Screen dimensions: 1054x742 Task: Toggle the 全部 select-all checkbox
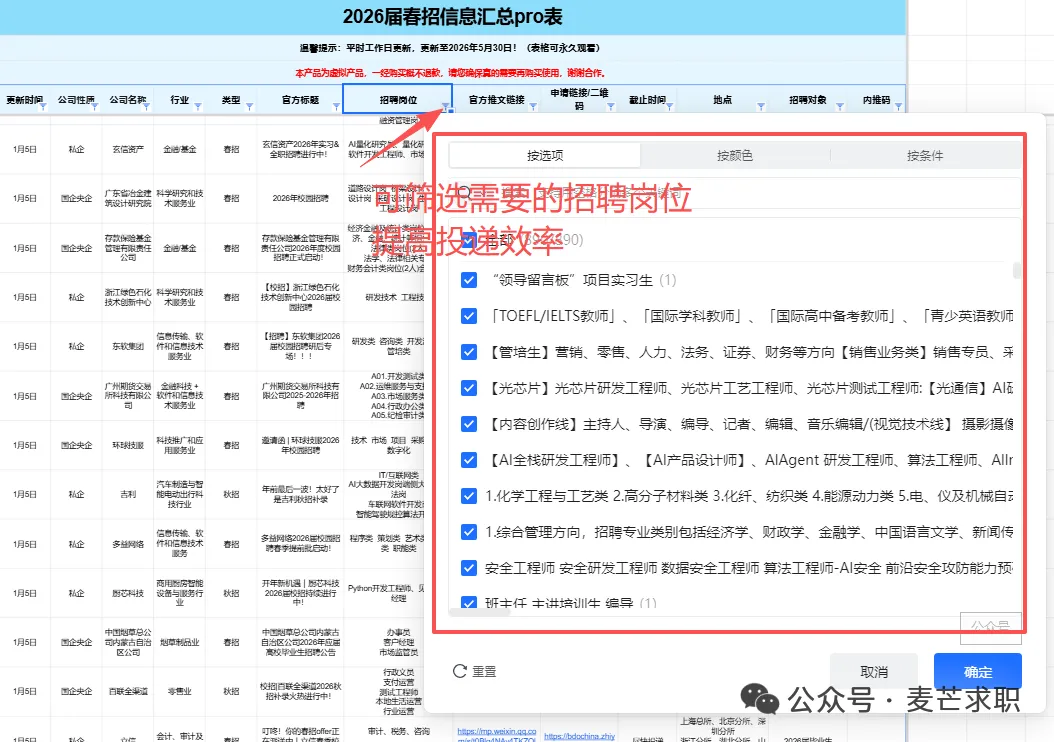(x=469, y=240)
